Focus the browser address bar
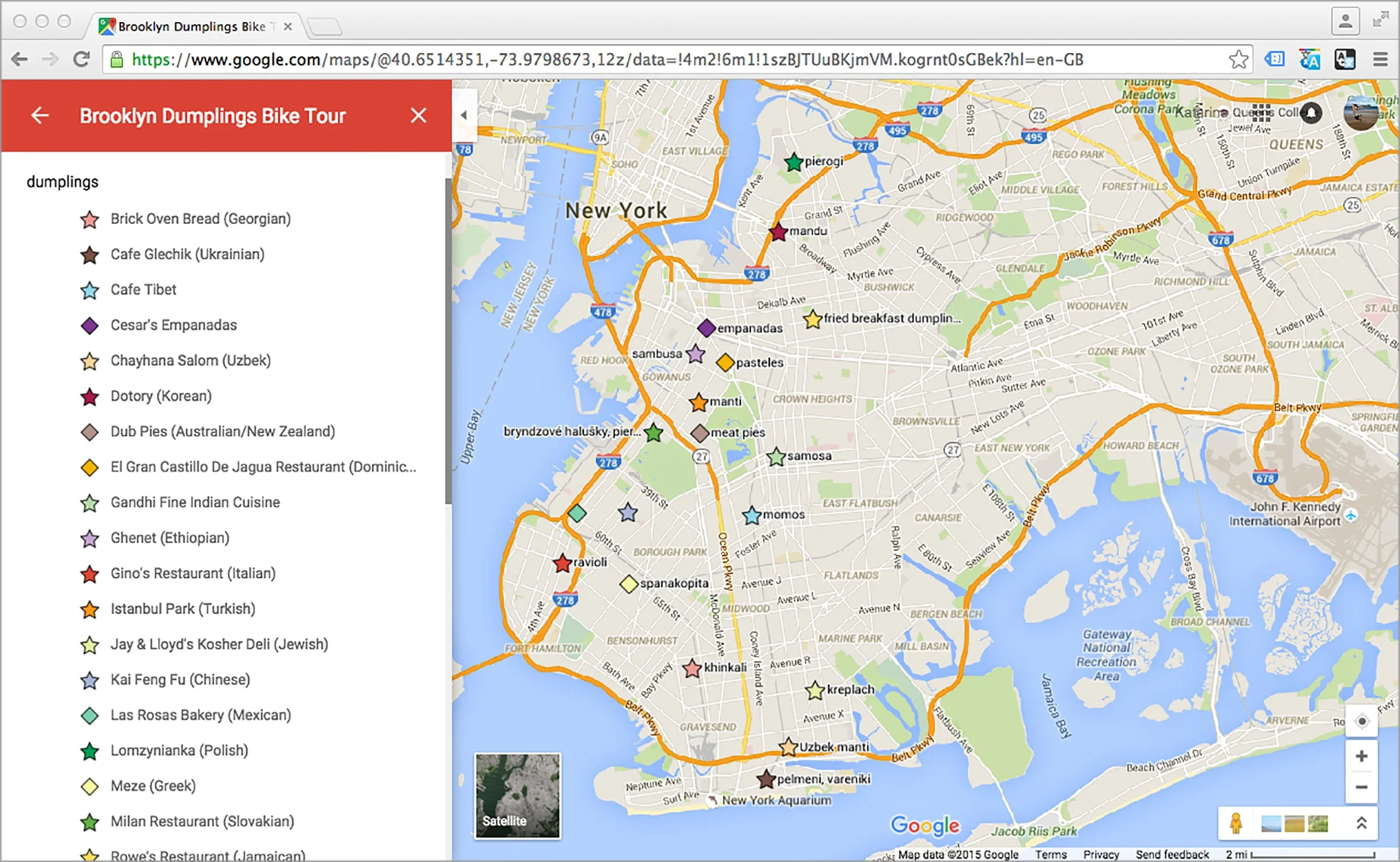1400x862 pixels. click(x=677, y=60)
